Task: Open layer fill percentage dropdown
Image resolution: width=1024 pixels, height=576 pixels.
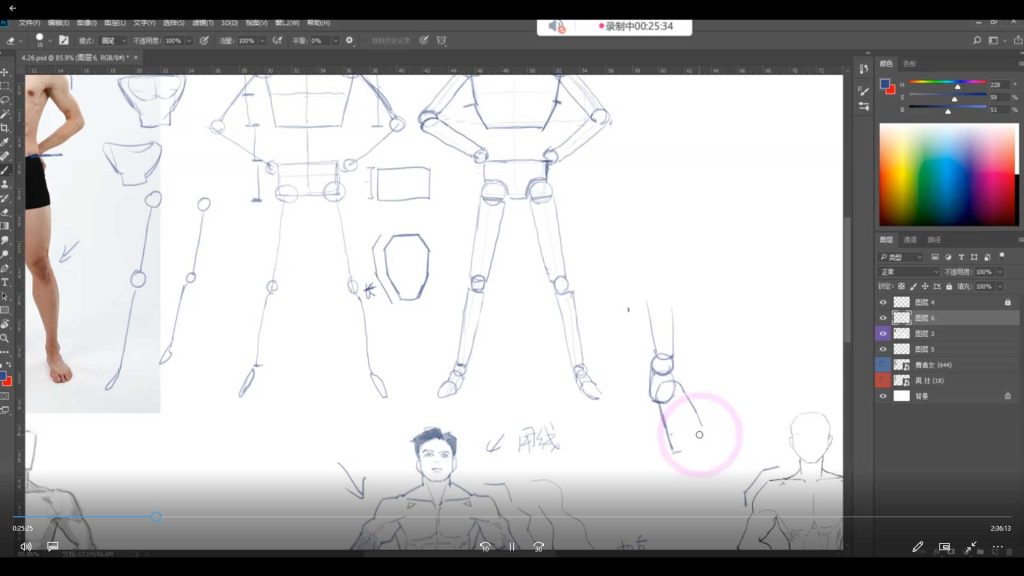Action: tap(1000, 287)
